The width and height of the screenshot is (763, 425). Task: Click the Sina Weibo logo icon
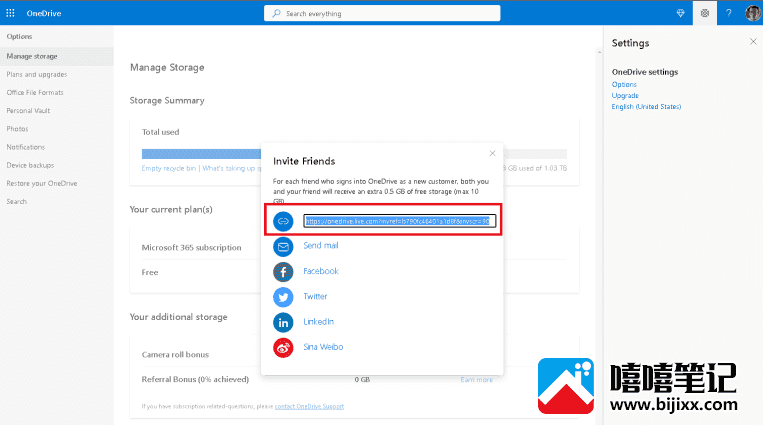(283, 348)
